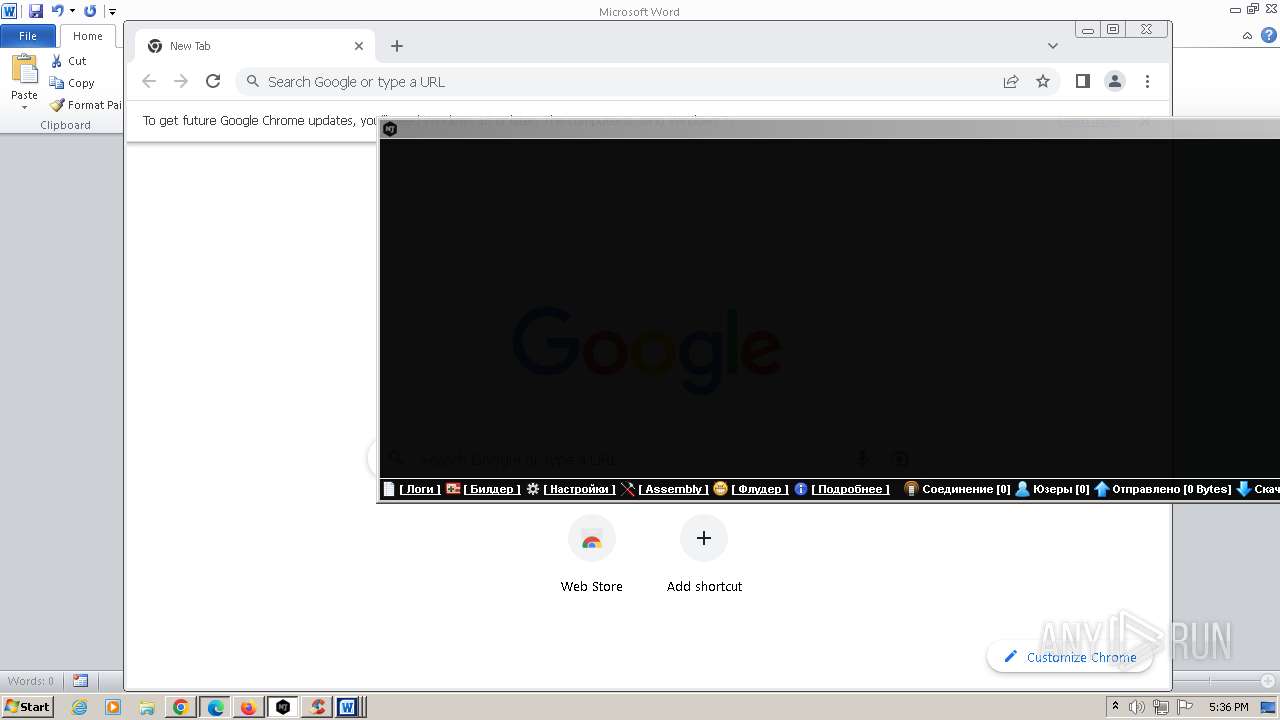1280x720 pixels.
Task: Open the Assembly section
Action: pos(674,489)
